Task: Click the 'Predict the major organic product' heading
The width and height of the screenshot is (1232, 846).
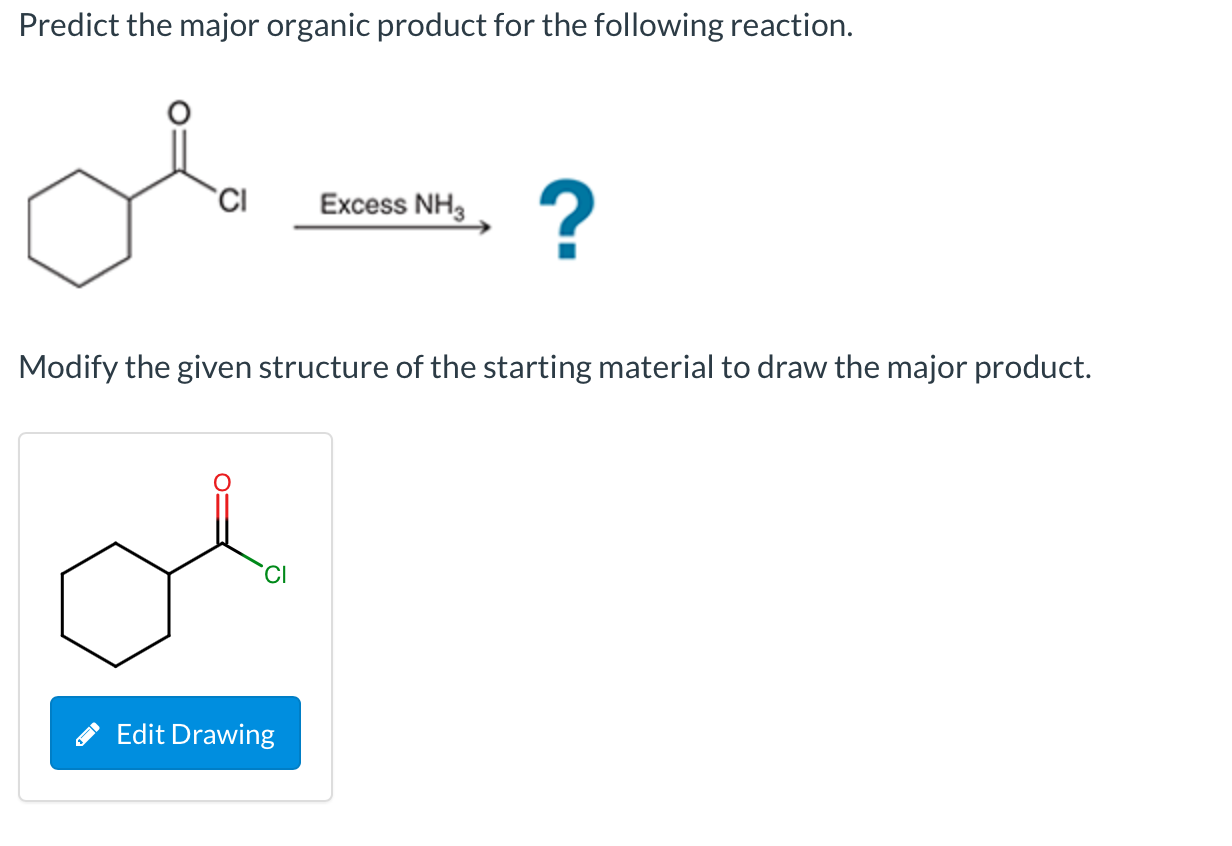Action: [436, 26]
